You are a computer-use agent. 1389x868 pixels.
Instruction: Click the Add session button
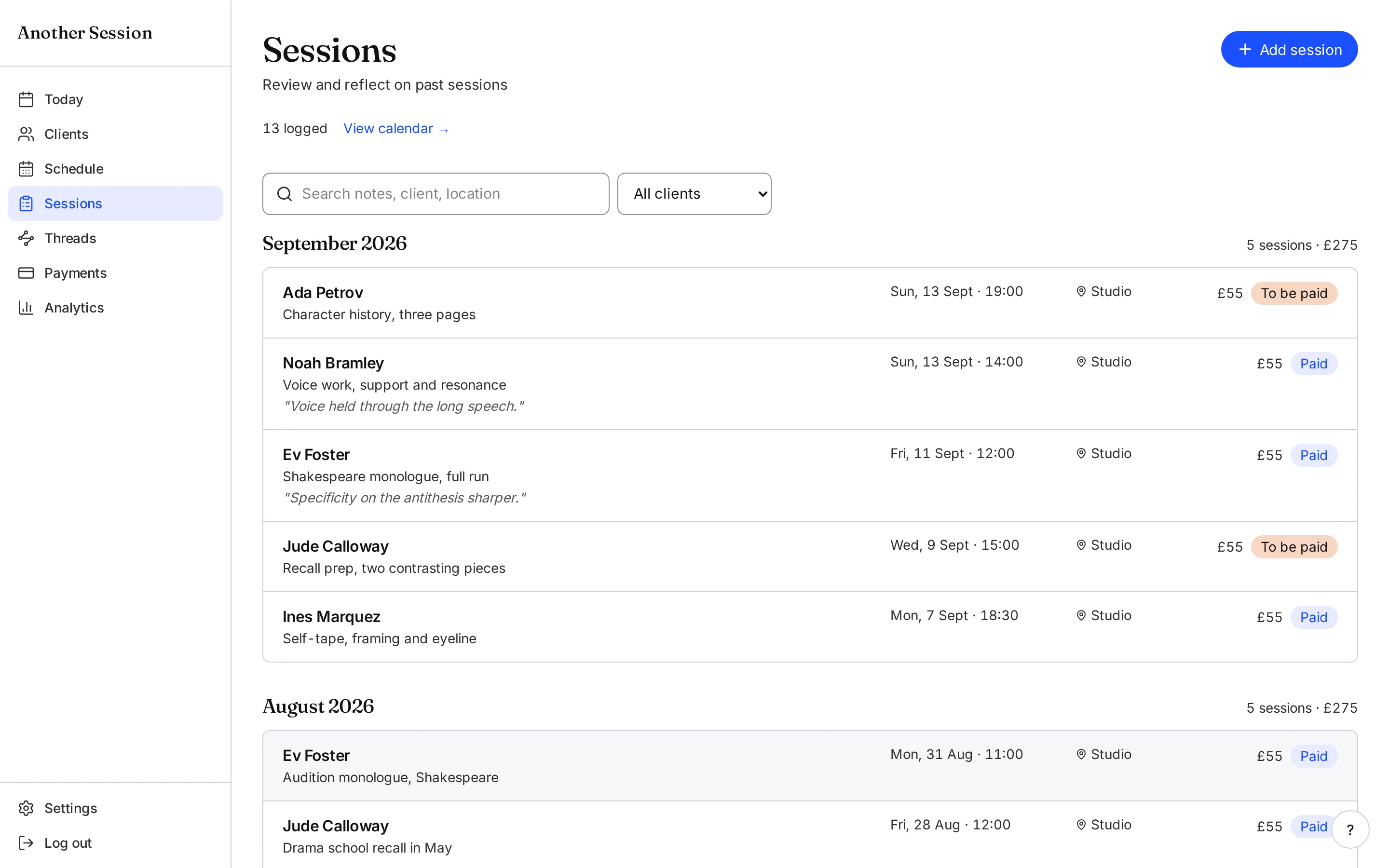click(1289, 49)
